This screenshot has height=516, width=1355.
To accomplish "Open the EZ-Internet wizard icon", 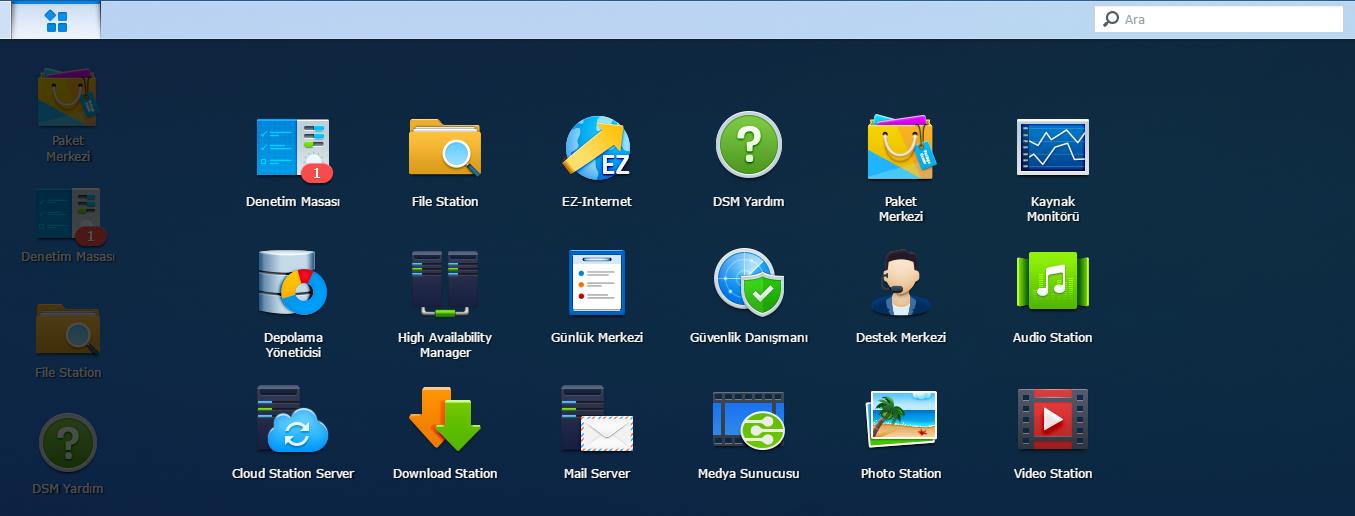I will pyautogui.click(x=597, y=148).
